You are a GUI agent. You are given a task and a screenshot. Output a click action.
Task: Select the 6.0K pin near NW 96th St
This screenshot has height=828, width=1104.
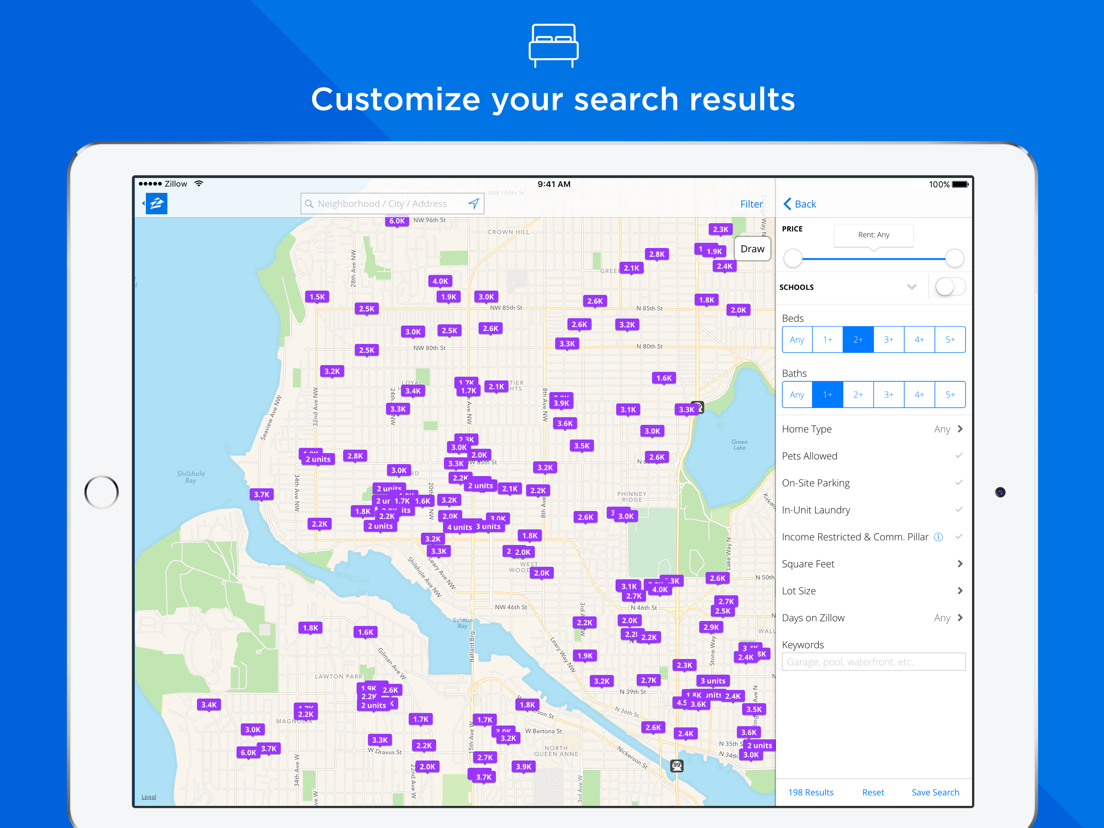pyautogui.click(x=397, y=221)
